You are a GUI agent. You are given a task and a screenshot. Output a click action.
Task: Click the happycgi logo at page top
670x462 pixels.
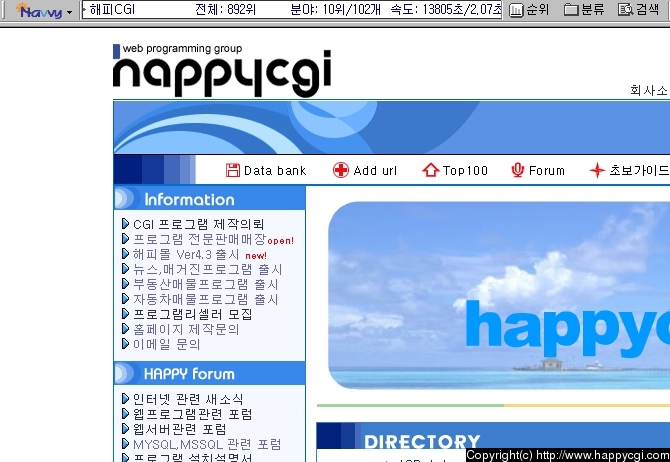pos(222,71)
